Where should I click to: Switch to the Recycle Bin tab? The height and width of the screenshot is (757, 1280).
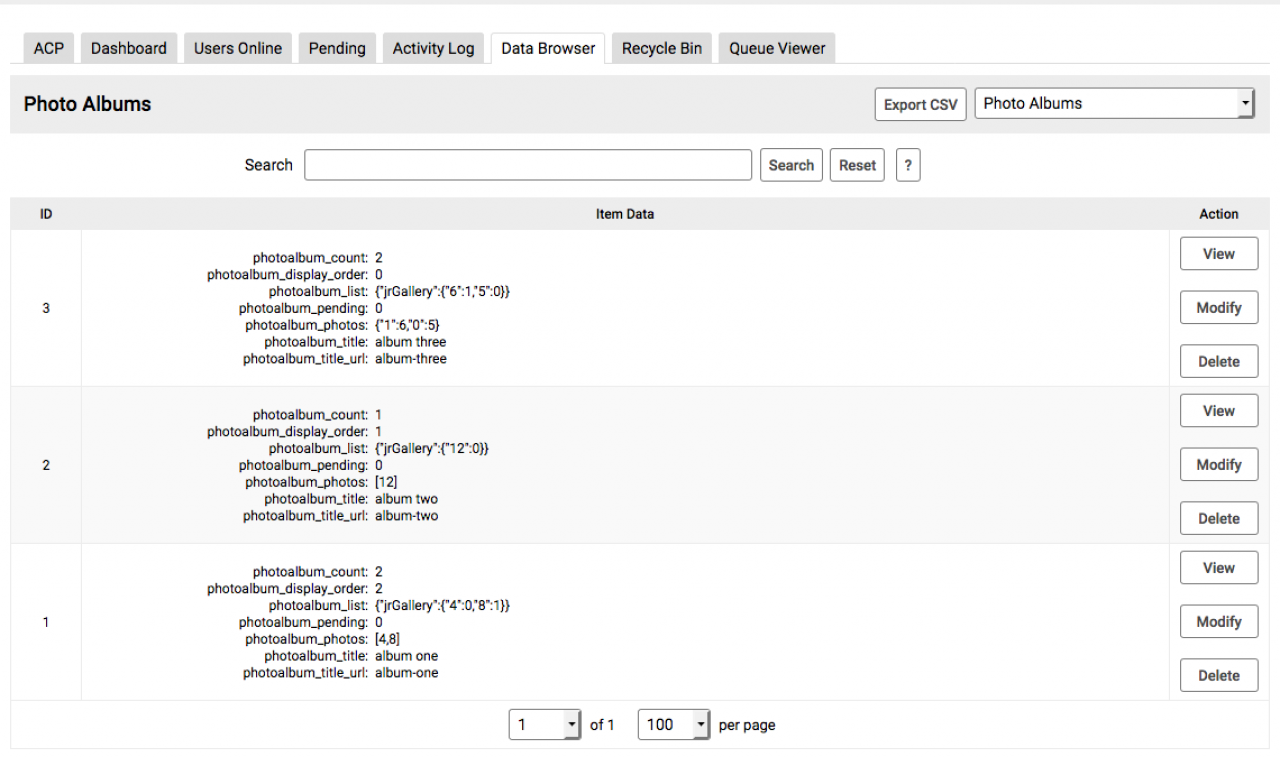click(x=662, y=48)
